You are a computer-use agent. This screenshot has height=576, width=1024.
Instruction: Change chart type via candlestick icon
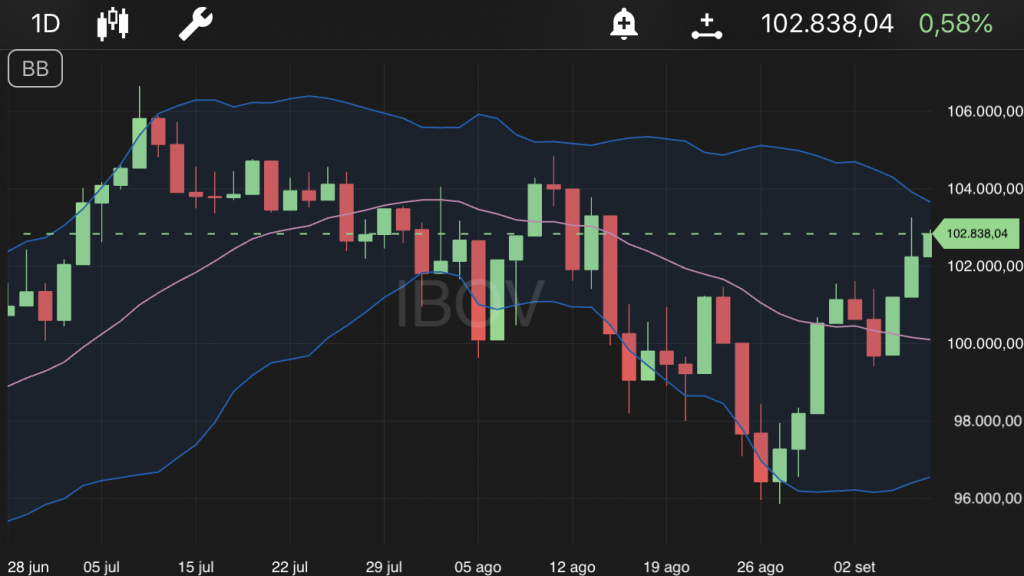[x=112, y=24]
